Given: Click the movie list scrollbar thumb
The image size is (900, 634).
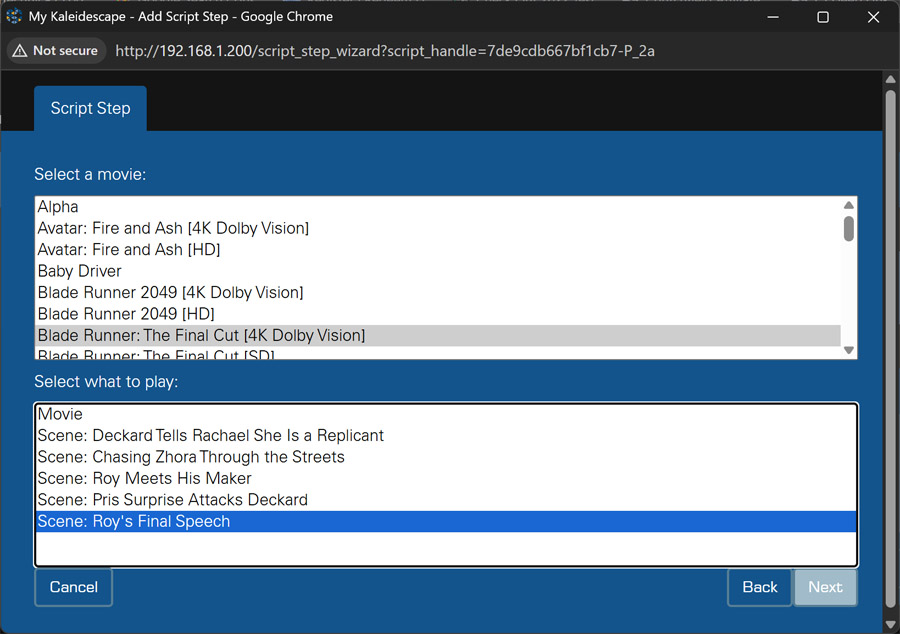Looking at the screenshot, I should tap(849, 228).
